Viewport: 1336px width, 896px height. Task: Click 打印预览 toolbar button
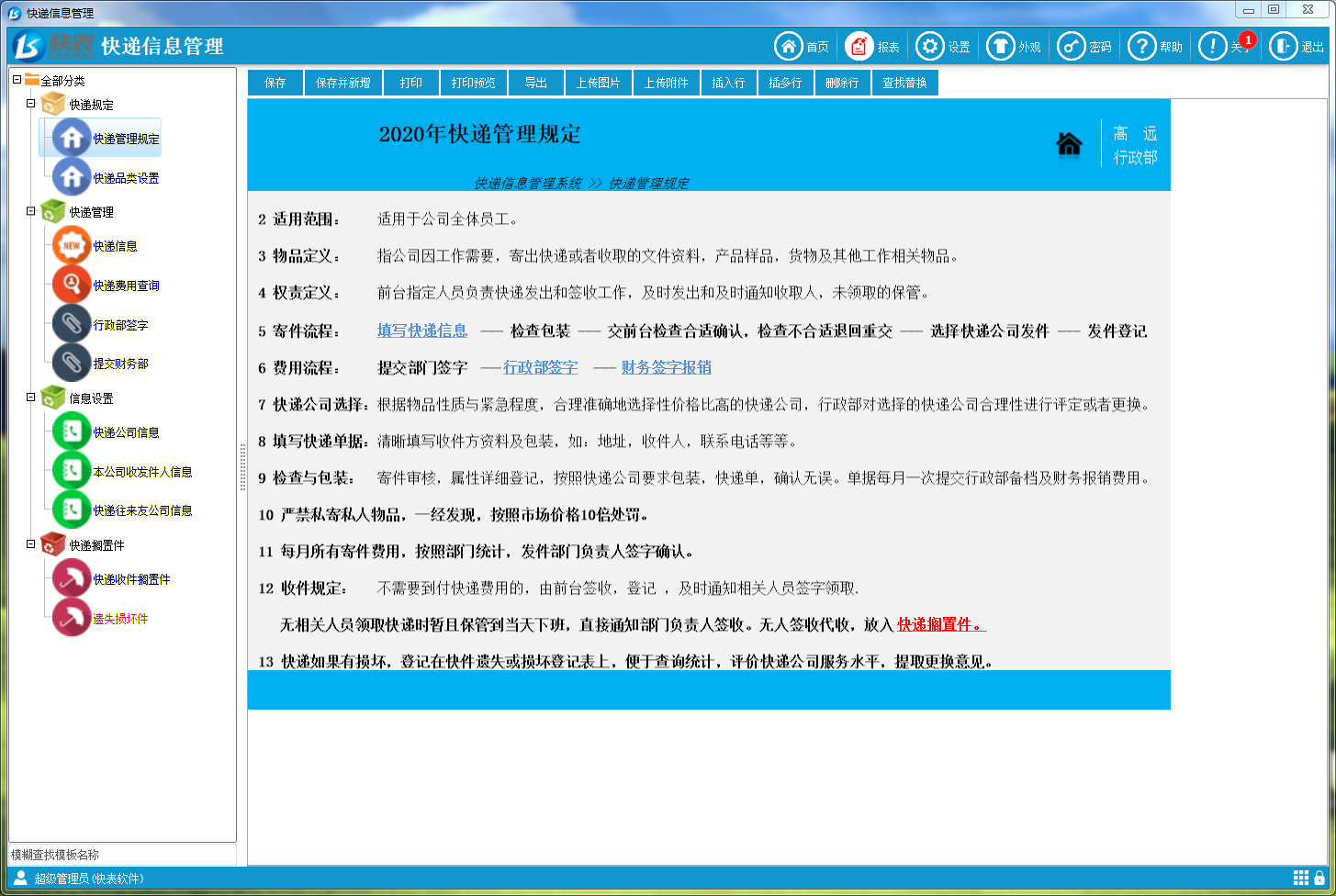tap(474, 83)
